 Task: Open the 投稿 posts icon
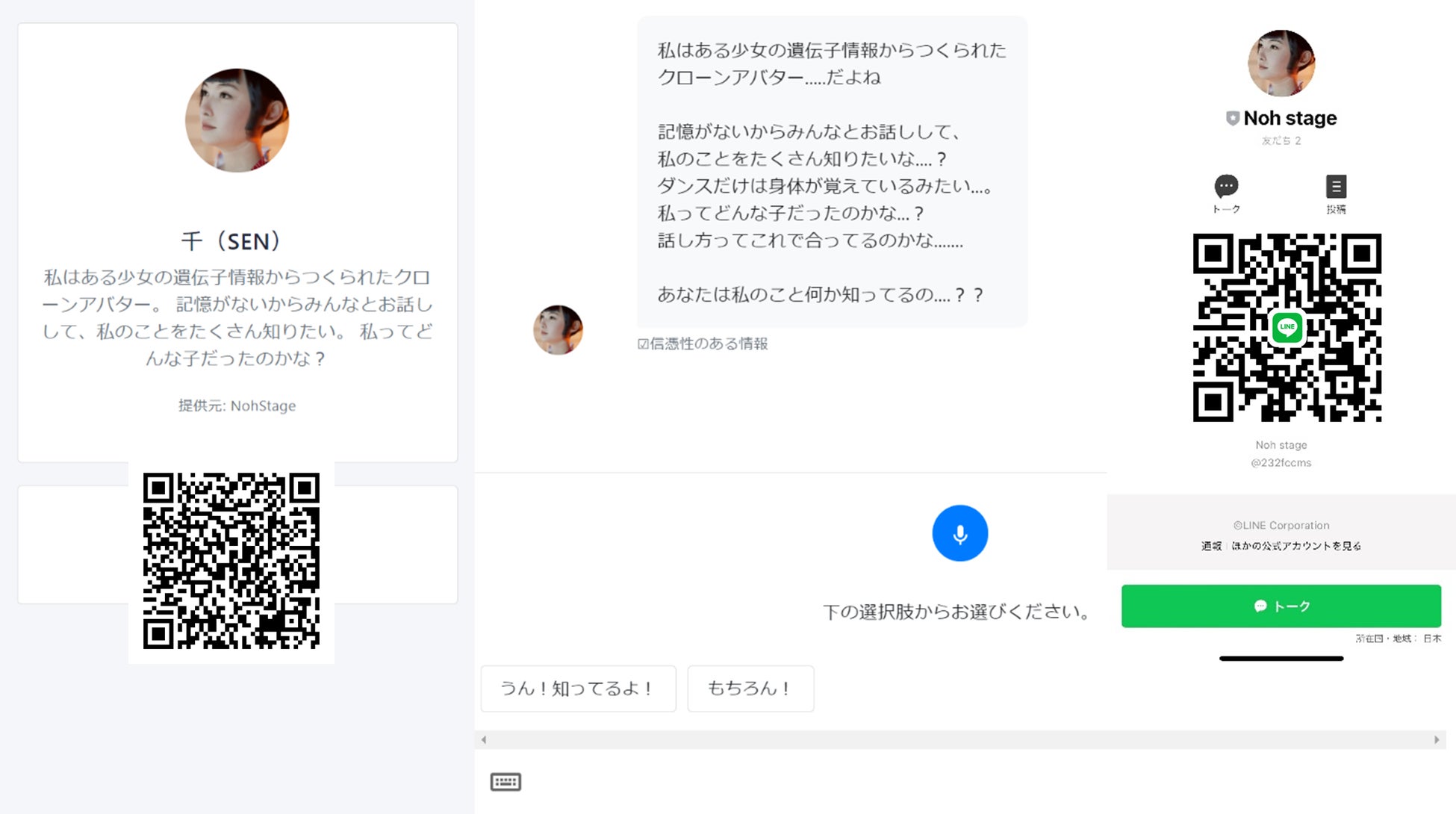pos(1336,187)
